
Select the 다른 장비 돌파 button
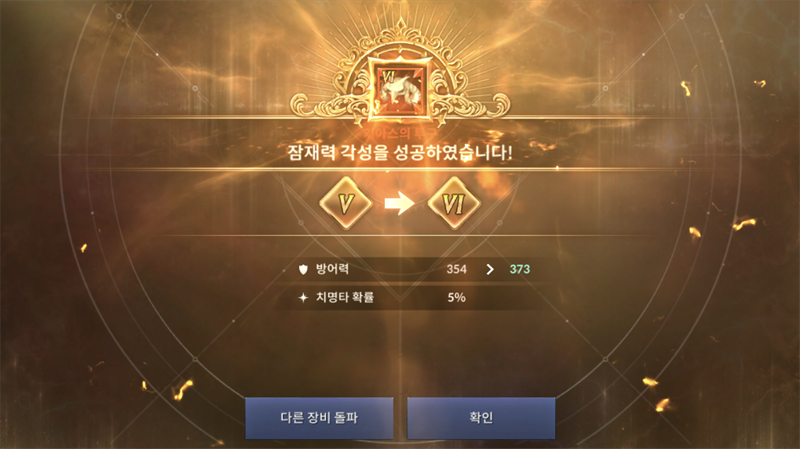(x=319, y=418)
